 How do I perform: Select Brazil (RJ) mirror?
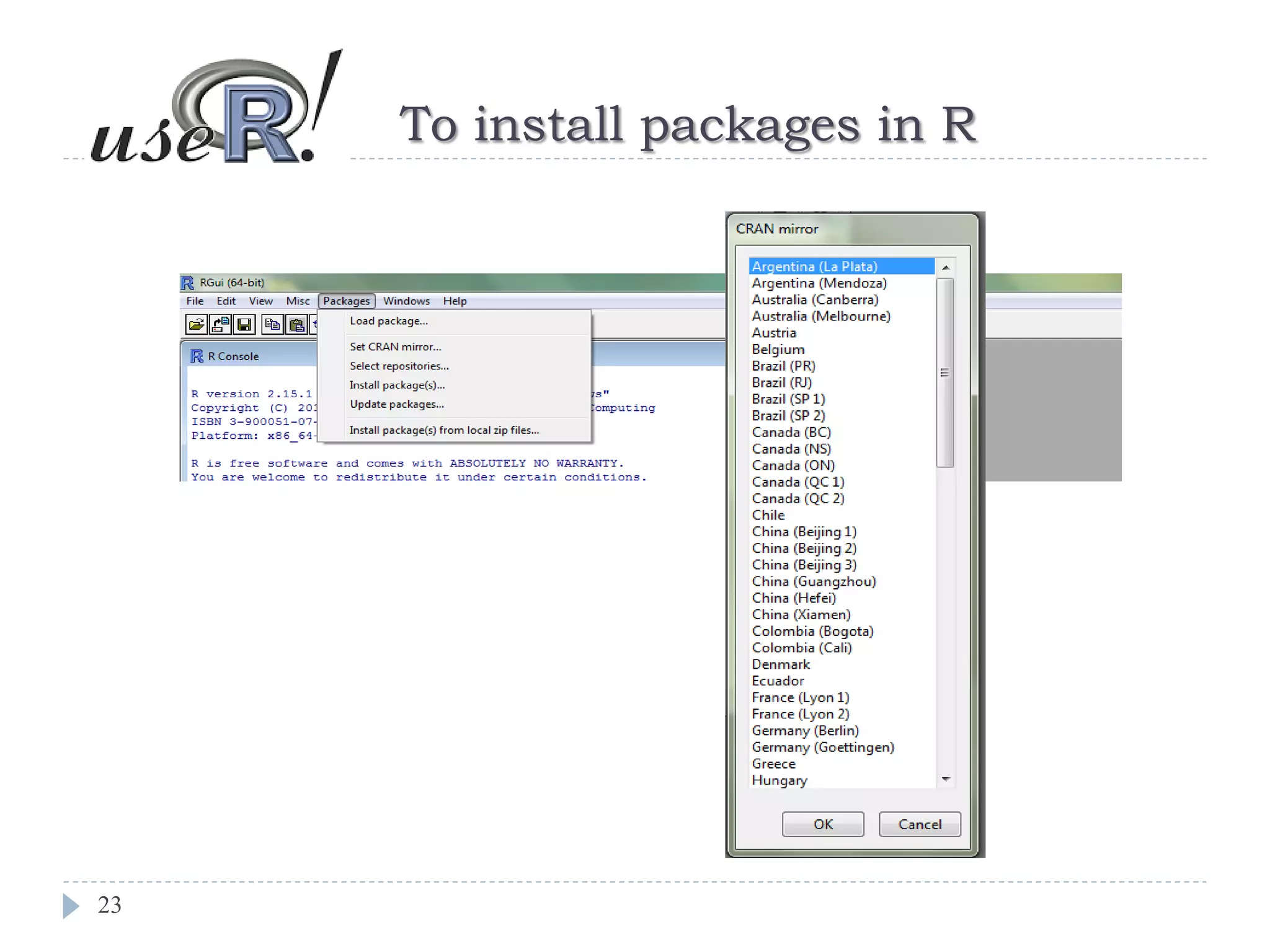(841, 382)
